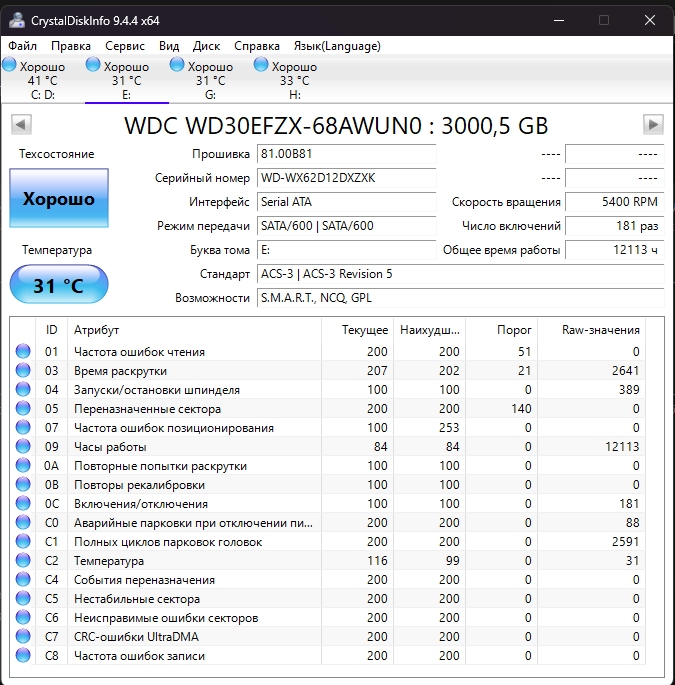Screen dimensions: 675x685
Task: Select the E: disk status orb
Action: tap(93, 65)
